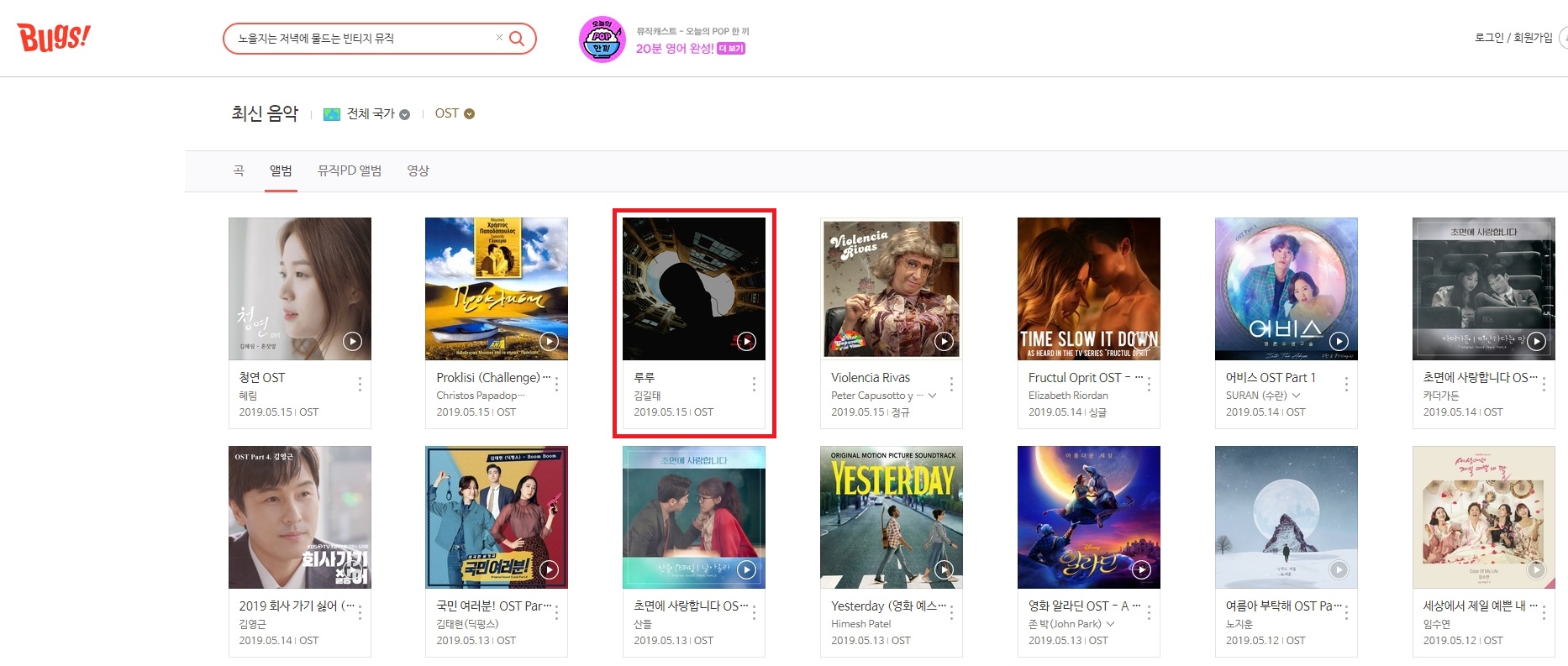Click the search magnifier icon

(x=517, y=38)
